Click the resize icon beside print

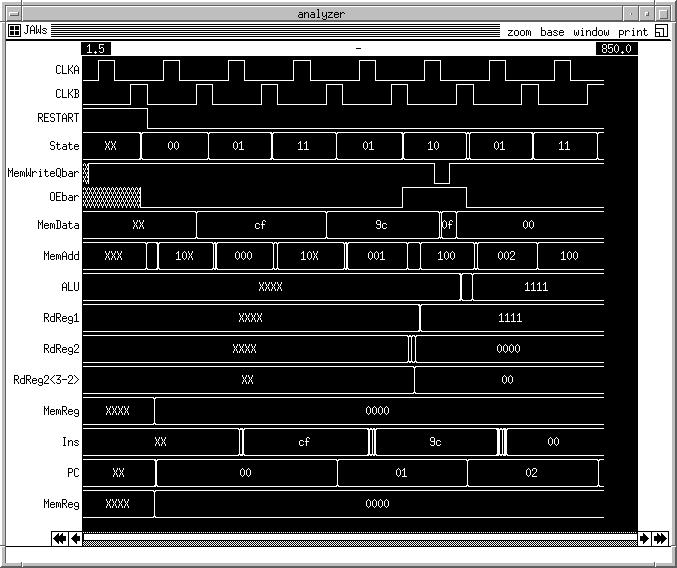pos(661,32)
